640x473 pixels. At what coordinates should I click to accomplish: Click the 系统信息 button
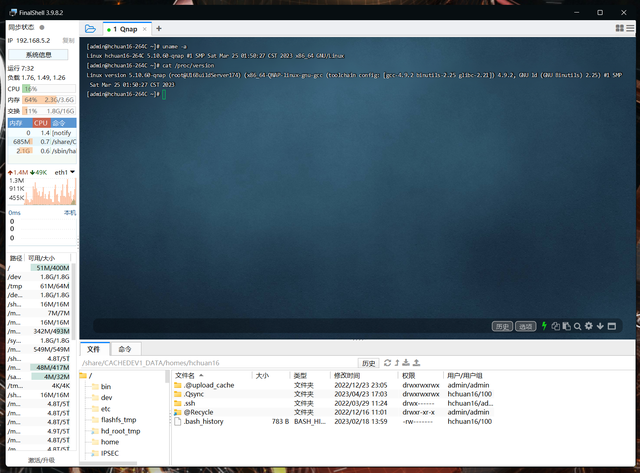pos(38,54)
